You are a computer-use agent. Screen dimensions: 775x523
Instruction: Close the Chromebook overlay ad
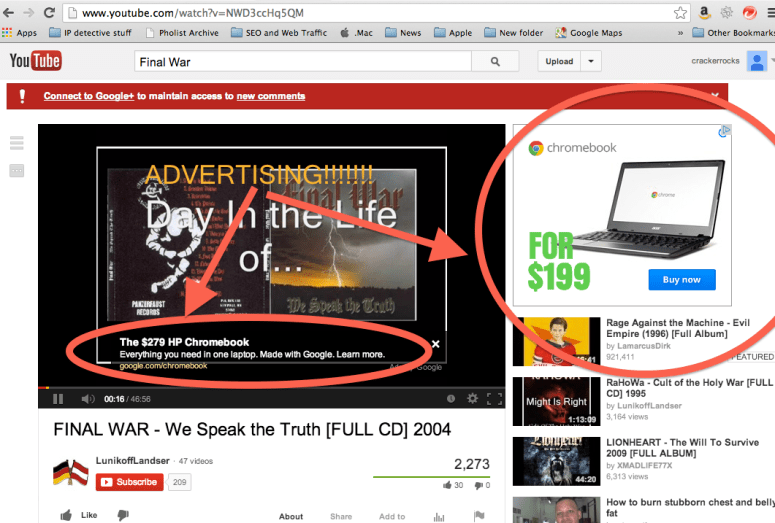point(435,344)
